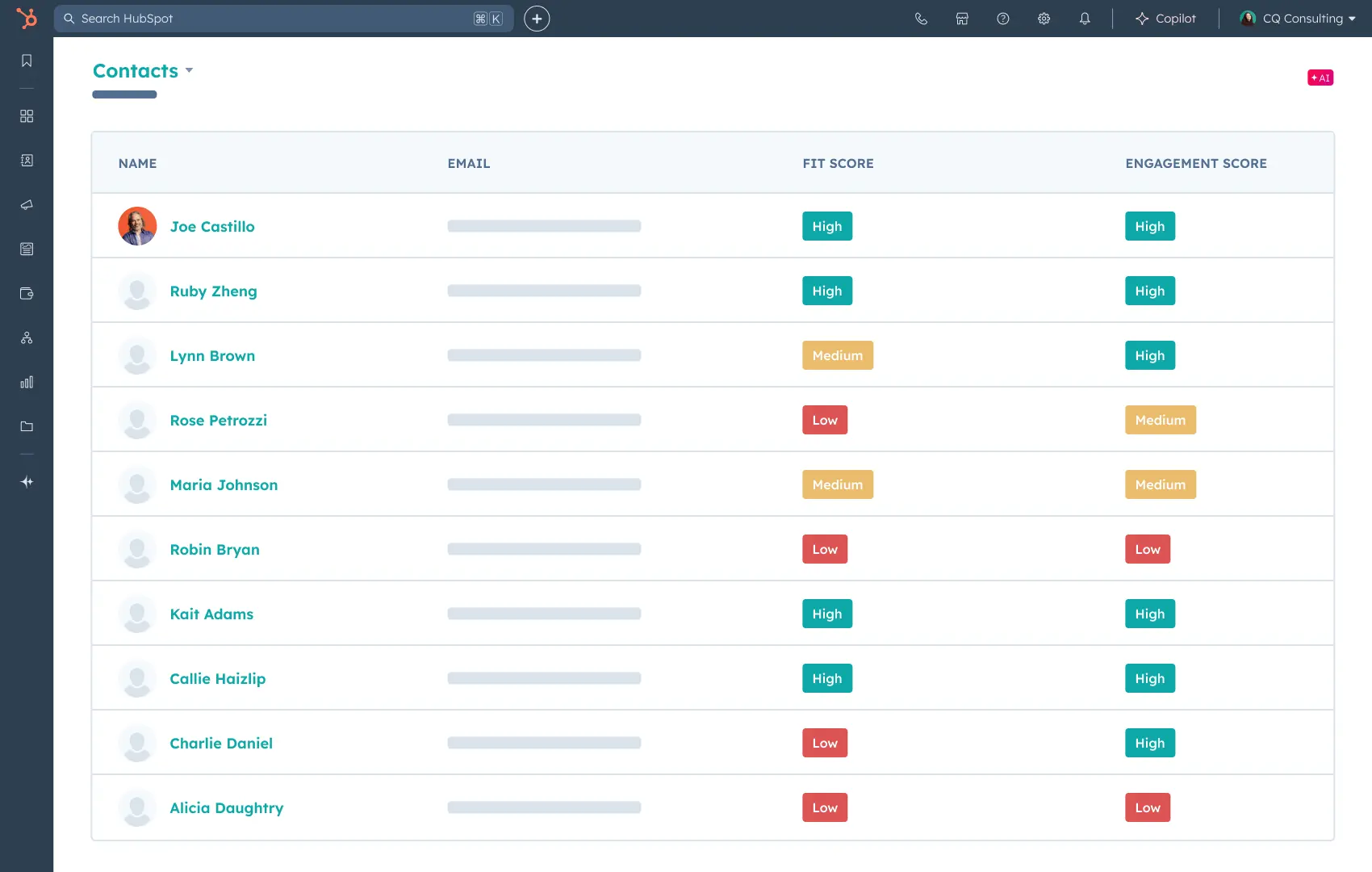The height and width of the screenshot is (872, 1372).
Task: Click the AI badge near top right
Action: coord(1320,78)
